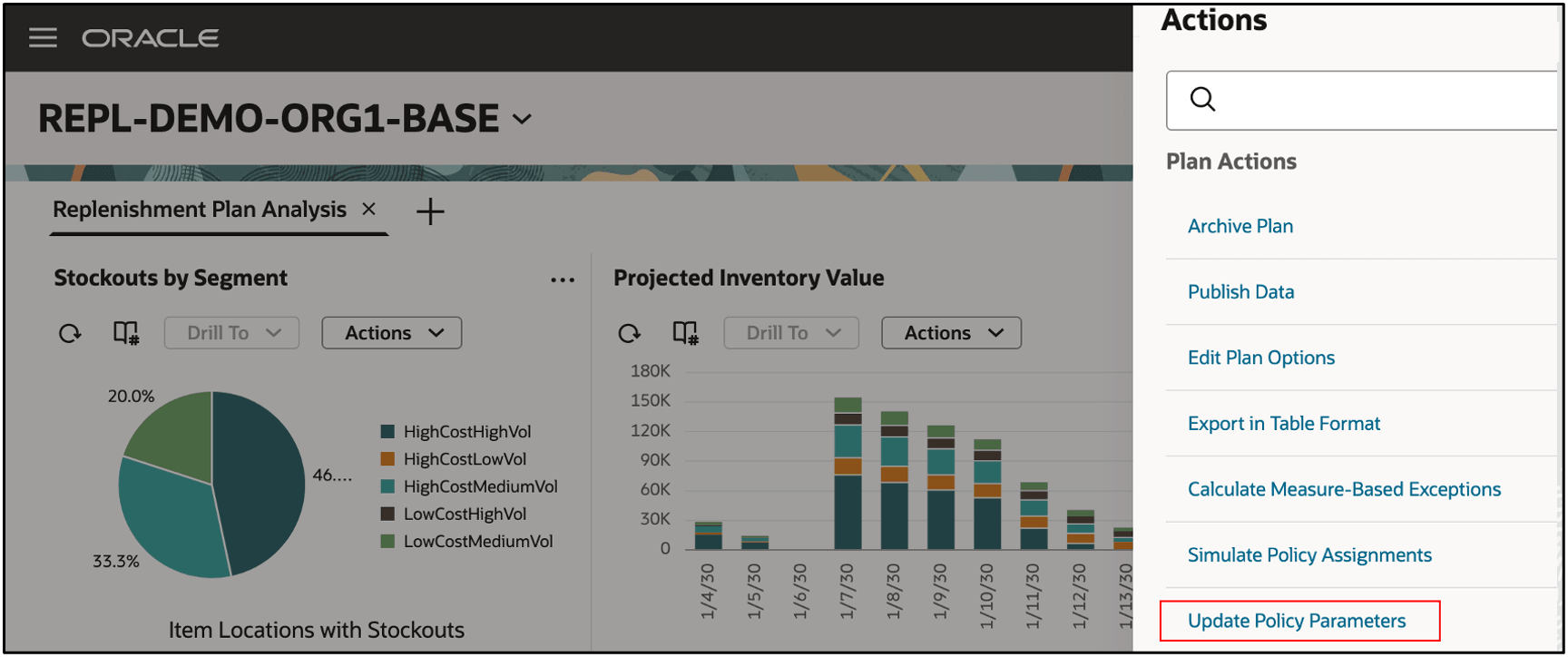1568x657 pixels.
Task: Click the stacked bar for 1/11/30
Action: point(1034,515)
